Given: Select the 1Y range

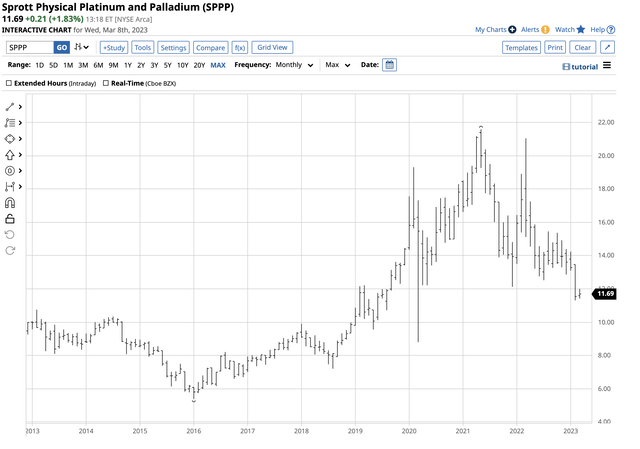Looking at the screenshot, I should pyautogui.click(x=128, y=65).
